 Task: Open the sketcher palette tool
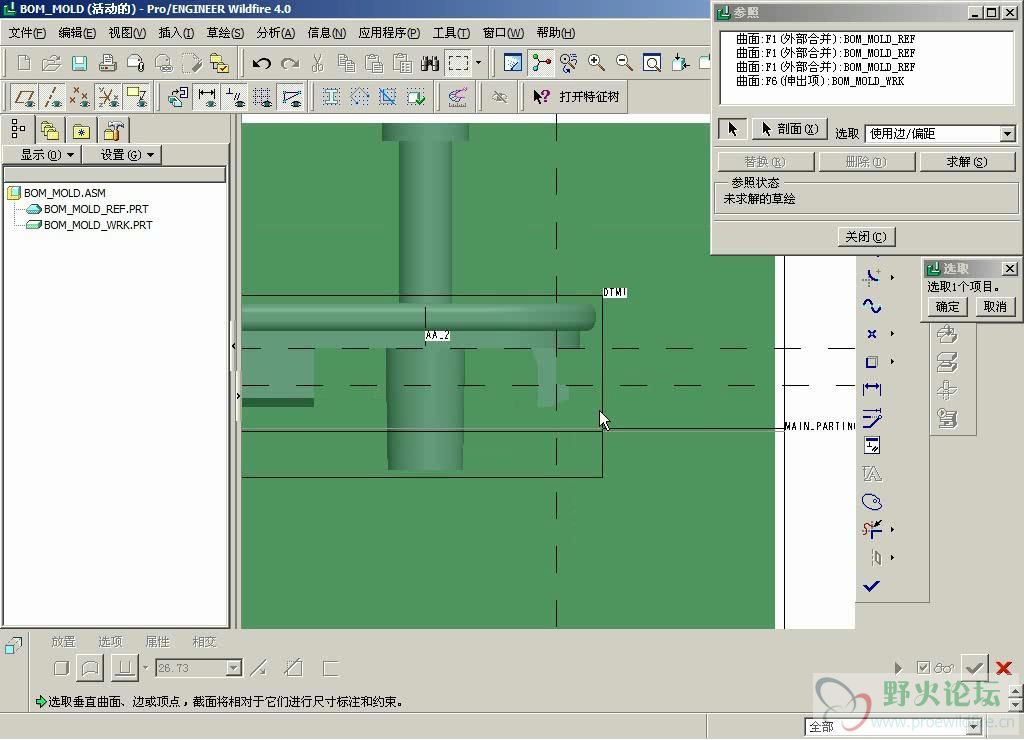click(x=872, y=502)
